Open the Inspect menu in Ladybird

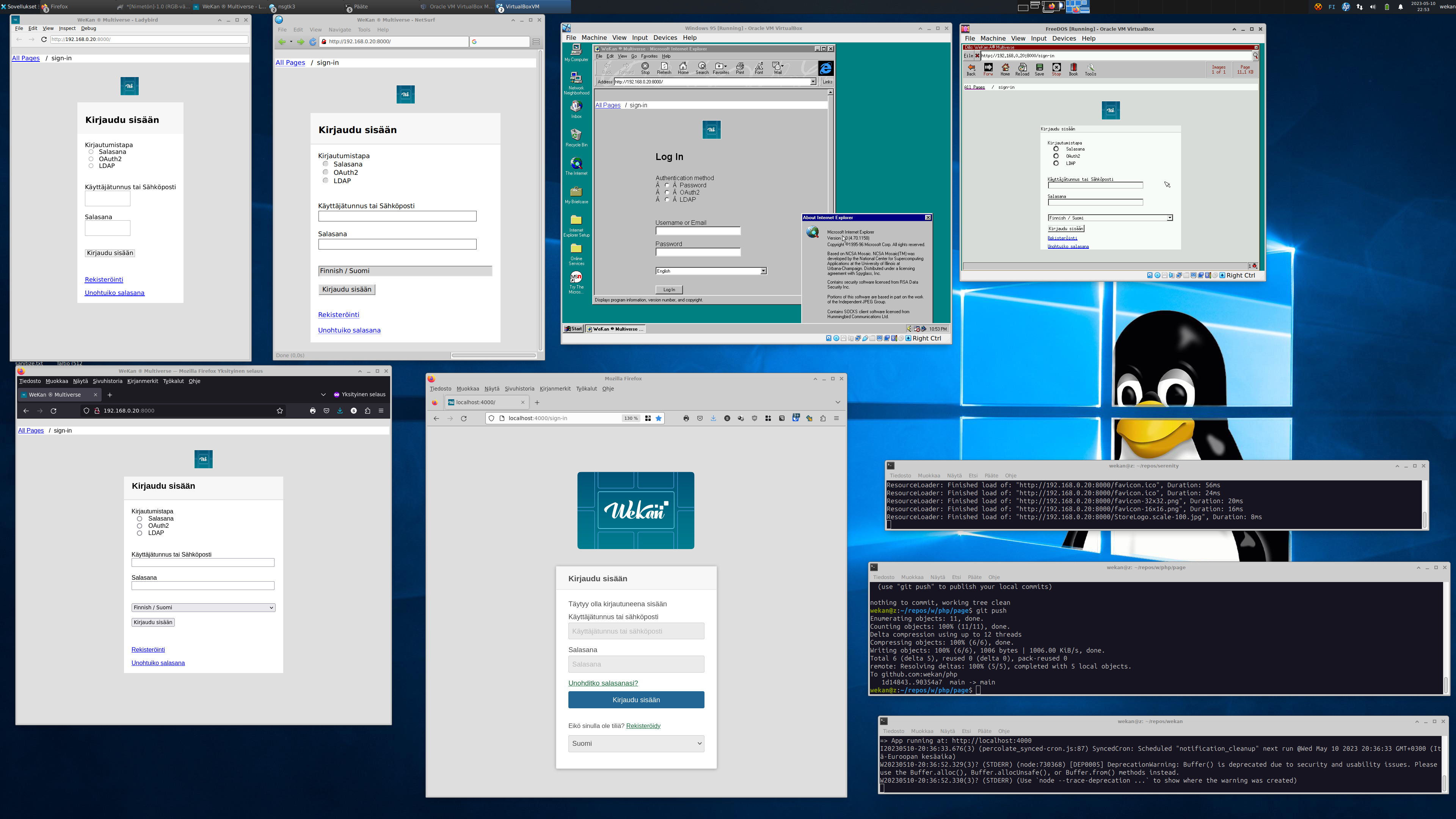67,28
